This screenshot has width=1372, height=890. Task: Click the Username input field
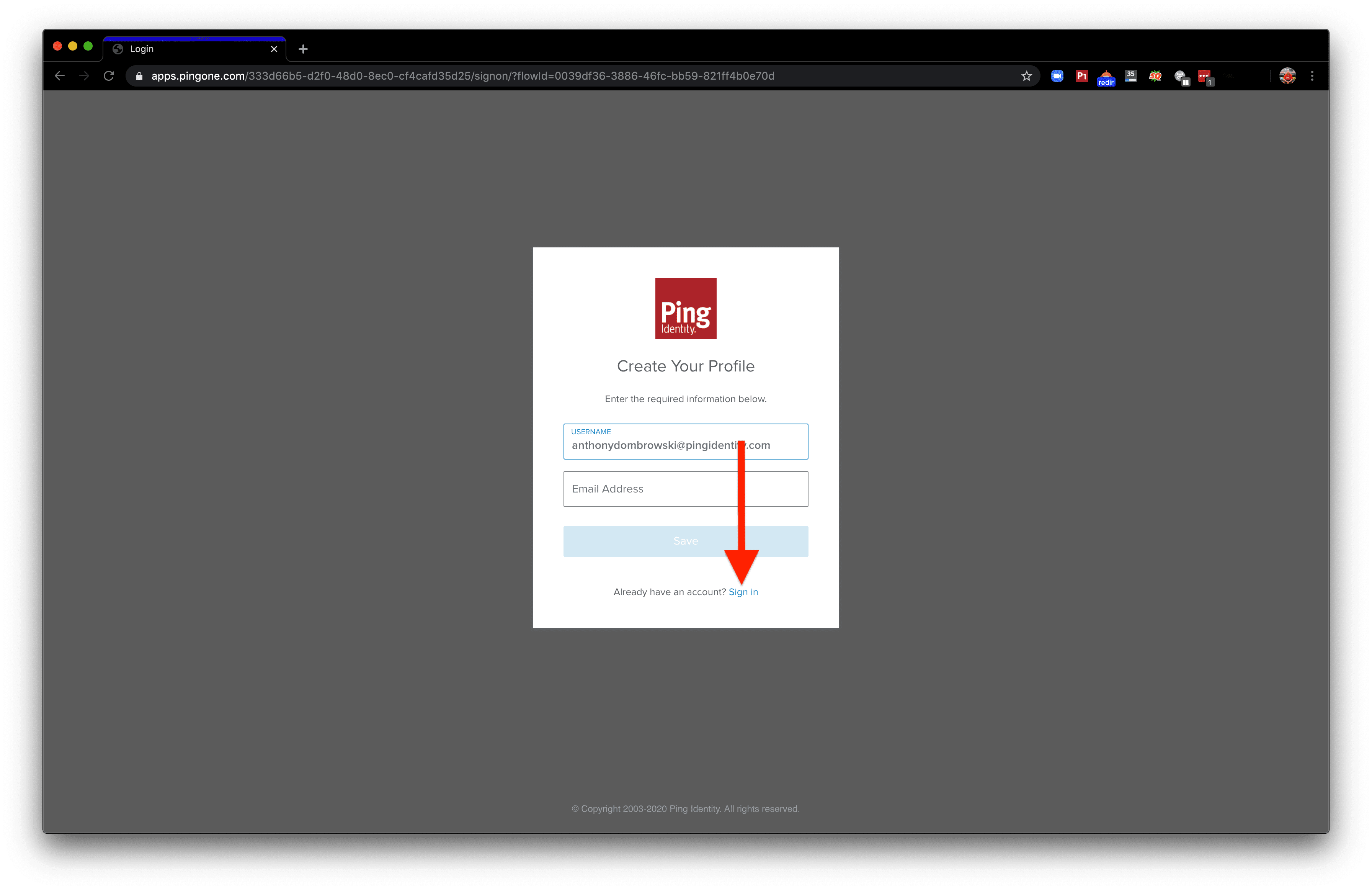[685, 442]
